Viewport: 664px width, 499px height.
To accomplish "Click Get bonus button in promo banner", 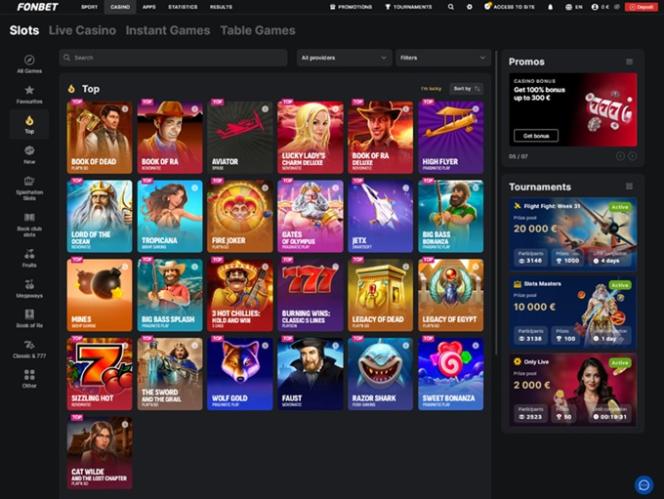I will tap(535, 135).
